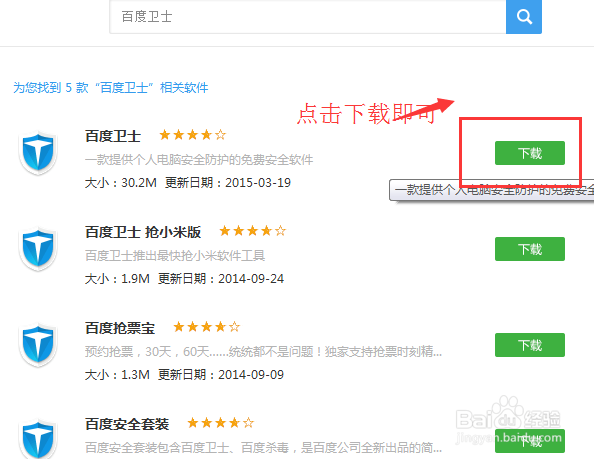
Task: Open the 百度卫士 title link
Action: coord(113,136)
